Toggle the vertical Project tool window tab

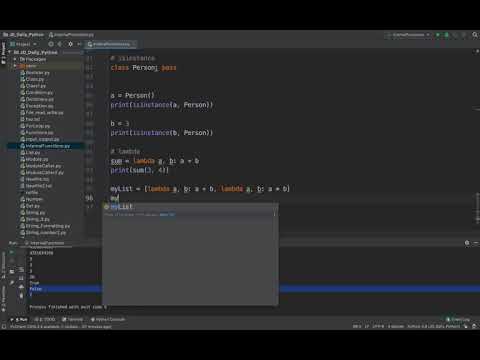click(3, 52)
